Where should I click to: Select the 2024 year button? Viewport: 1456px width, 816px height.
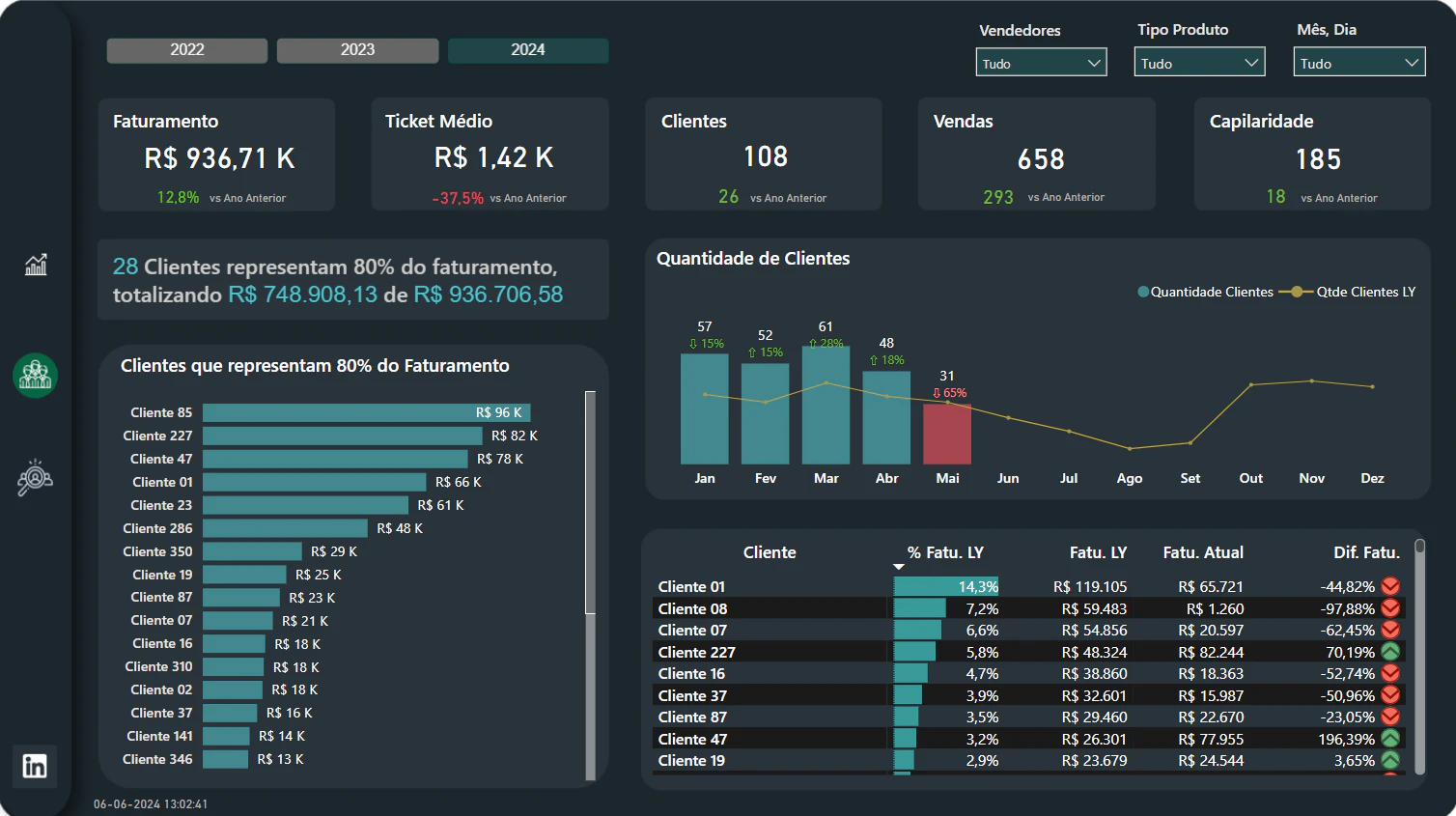[x=528, y=50]
